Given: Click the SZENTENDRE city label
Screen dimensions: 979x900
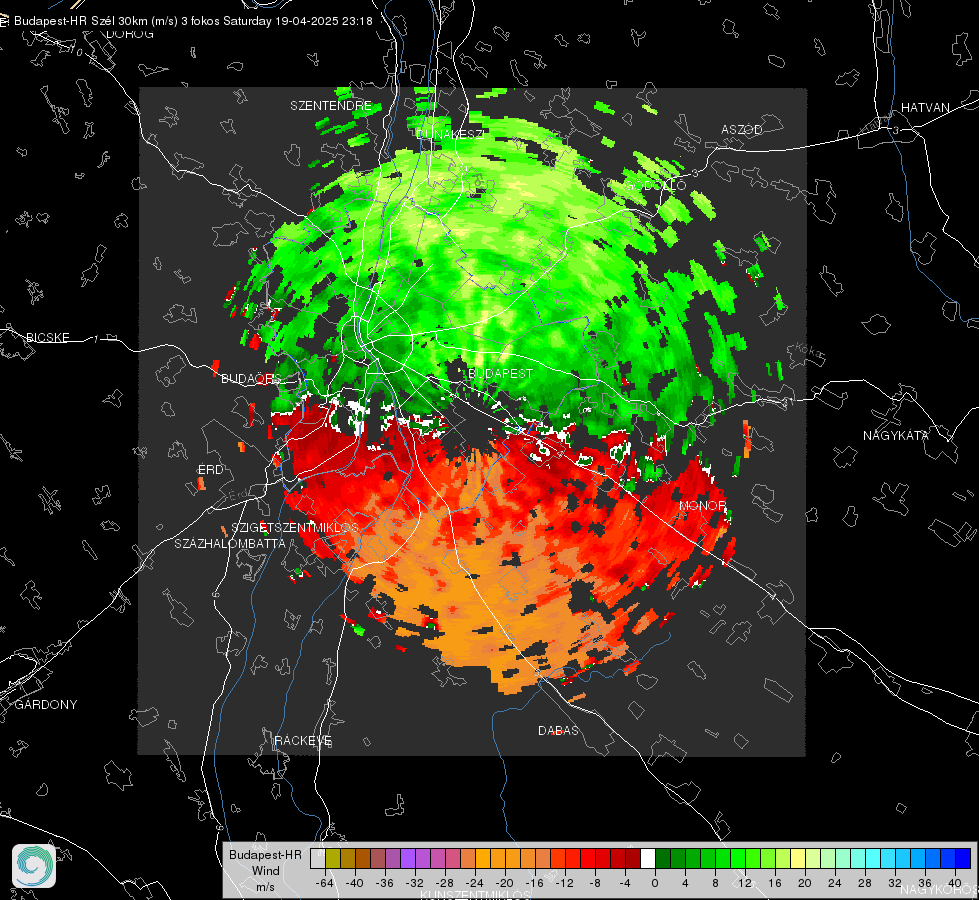Looking at the screenshot, I should pos(331,106).
